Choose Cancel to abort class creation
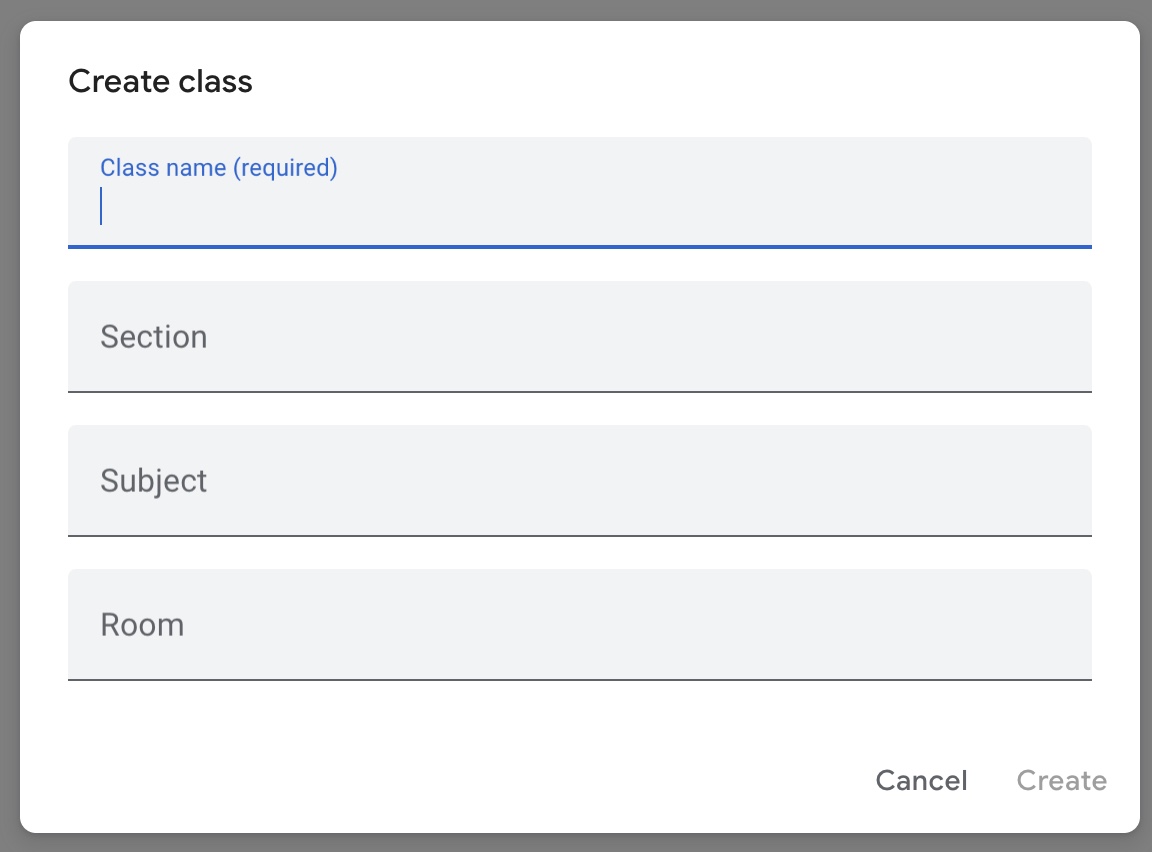This screenshot has width=1152, height=852. [x=920, y=780]
